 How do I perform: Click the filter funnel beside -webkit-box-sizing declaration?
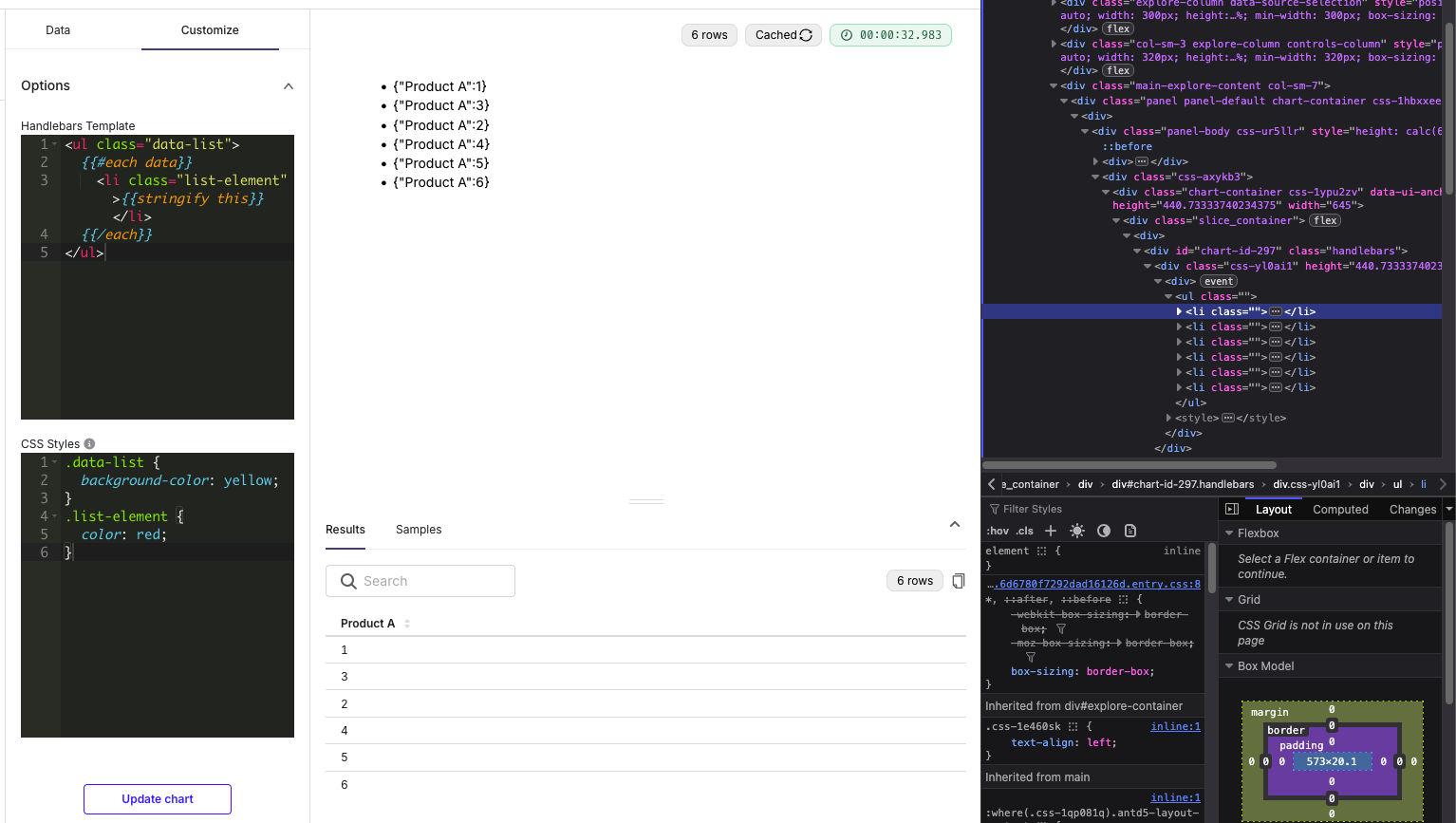pyautogui.click(x=1061, y=628)
